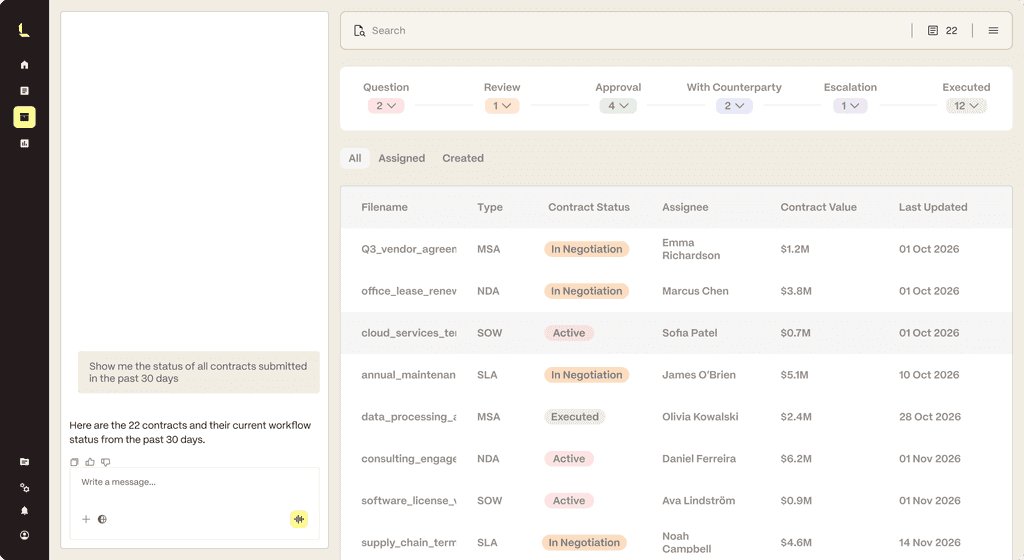Screen dimensions: 1024x560
Task: Click the $5.1M contract value
Action: (794, 375)
